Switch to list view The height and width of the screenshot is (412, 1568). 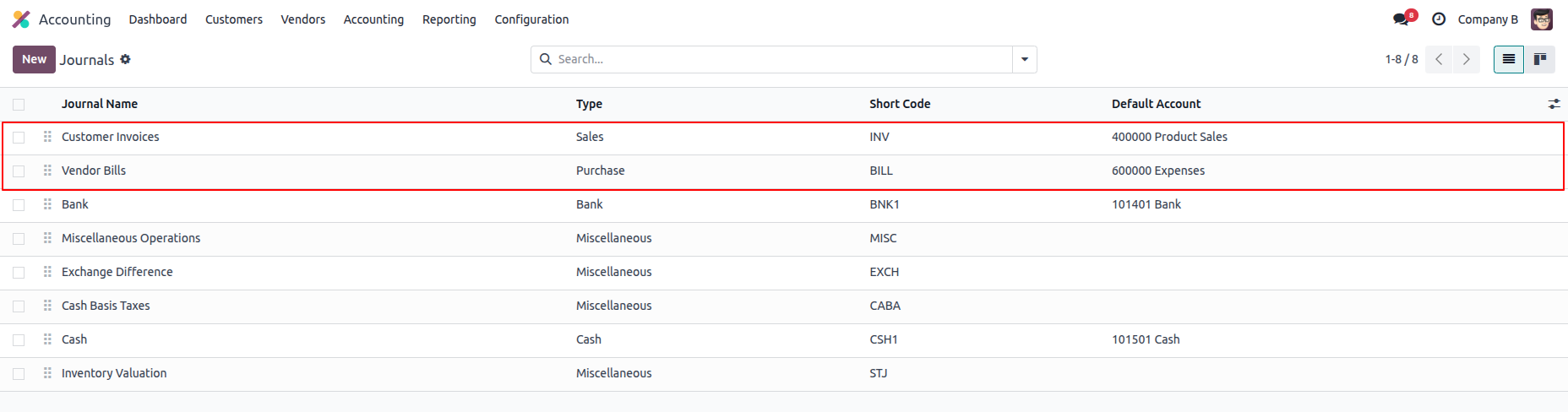[1509, 59]
